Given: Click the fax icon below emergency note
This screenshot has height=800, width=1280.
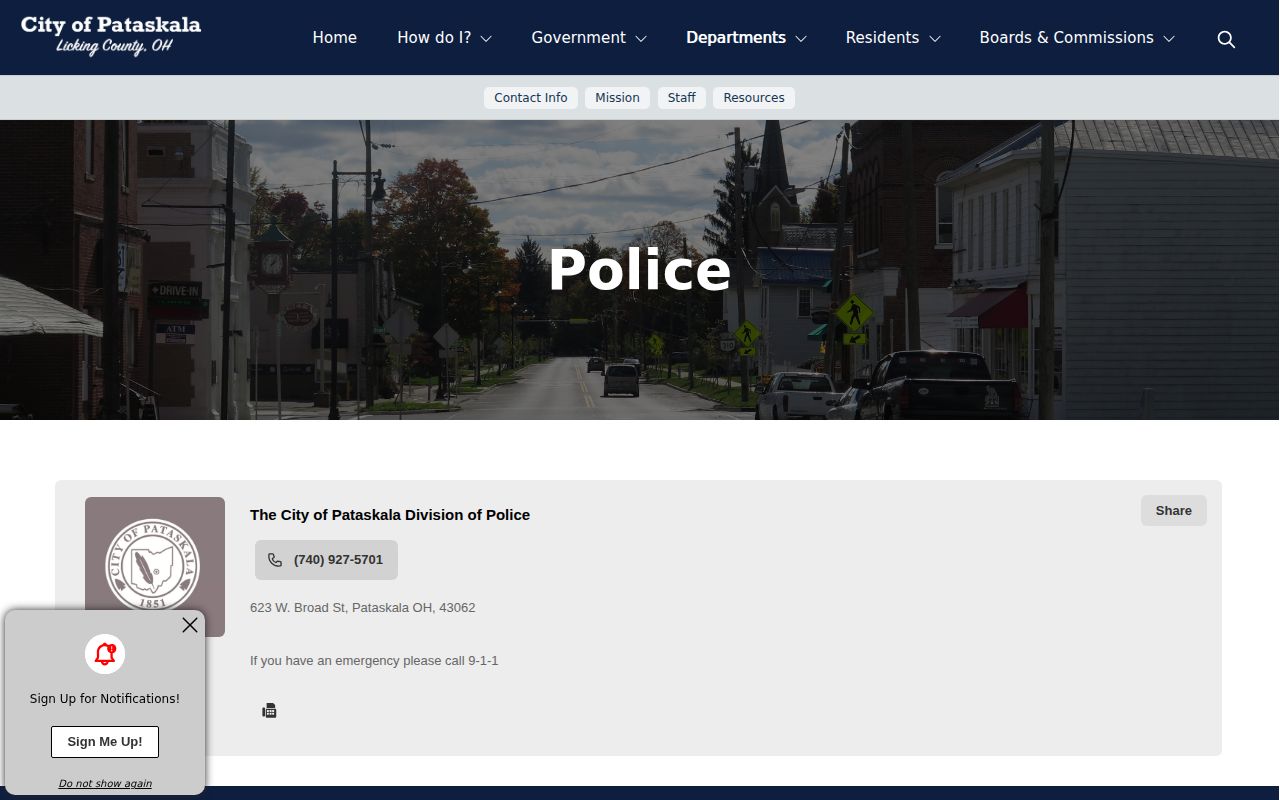Looking at the screenshot, I should point(269,711).
